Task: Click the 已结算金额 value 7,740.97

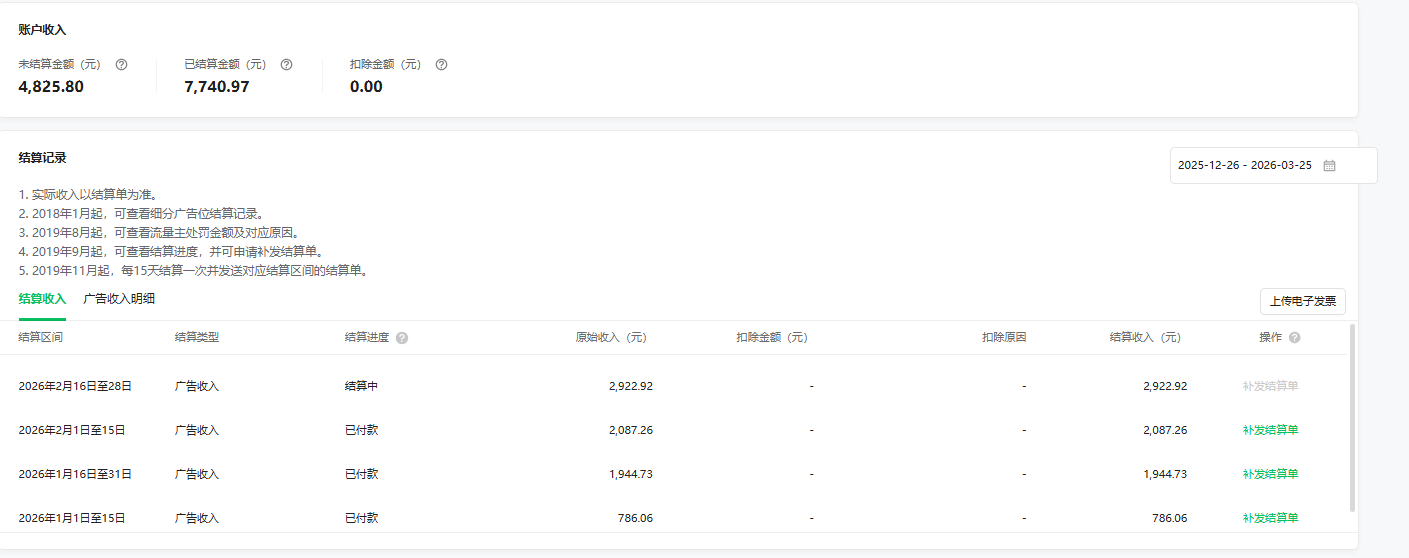Action: 217,87
